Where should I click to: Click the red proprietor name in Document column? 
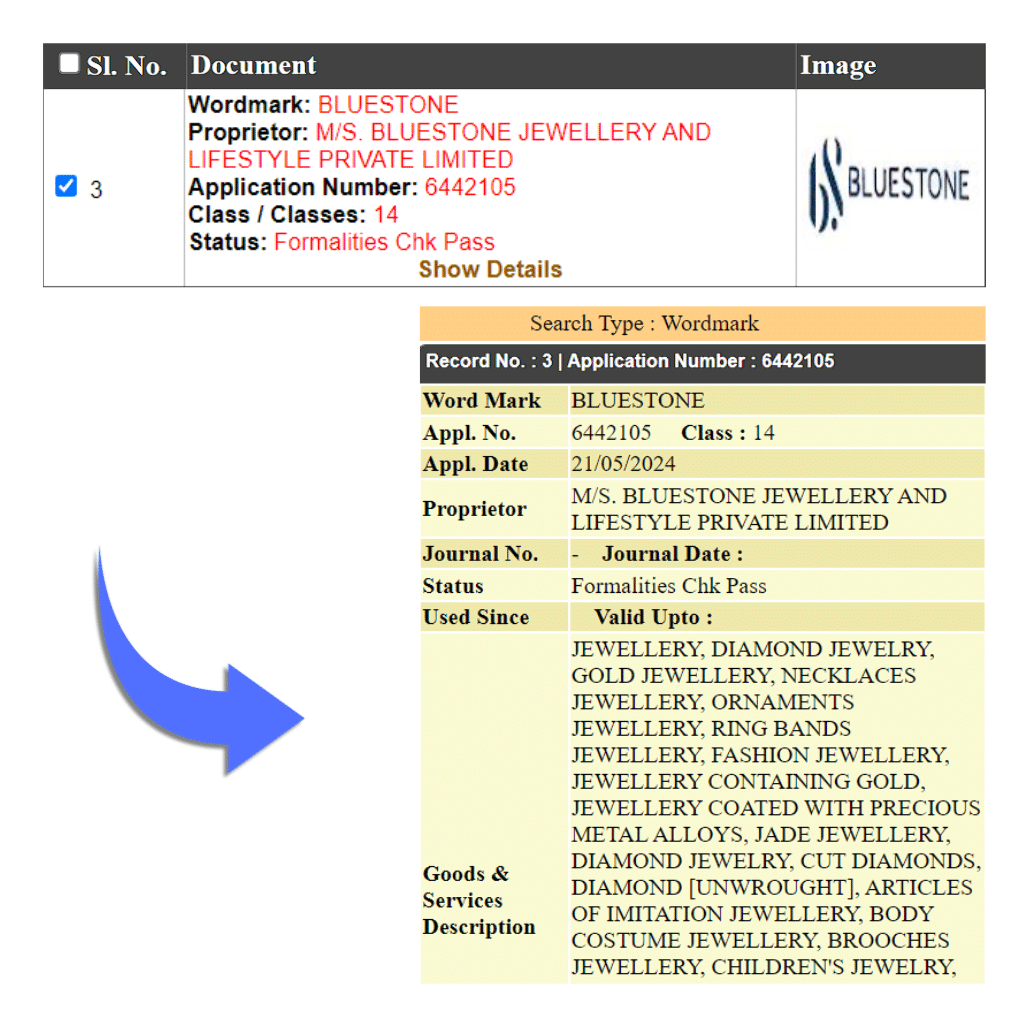click(x=512, y=133)
